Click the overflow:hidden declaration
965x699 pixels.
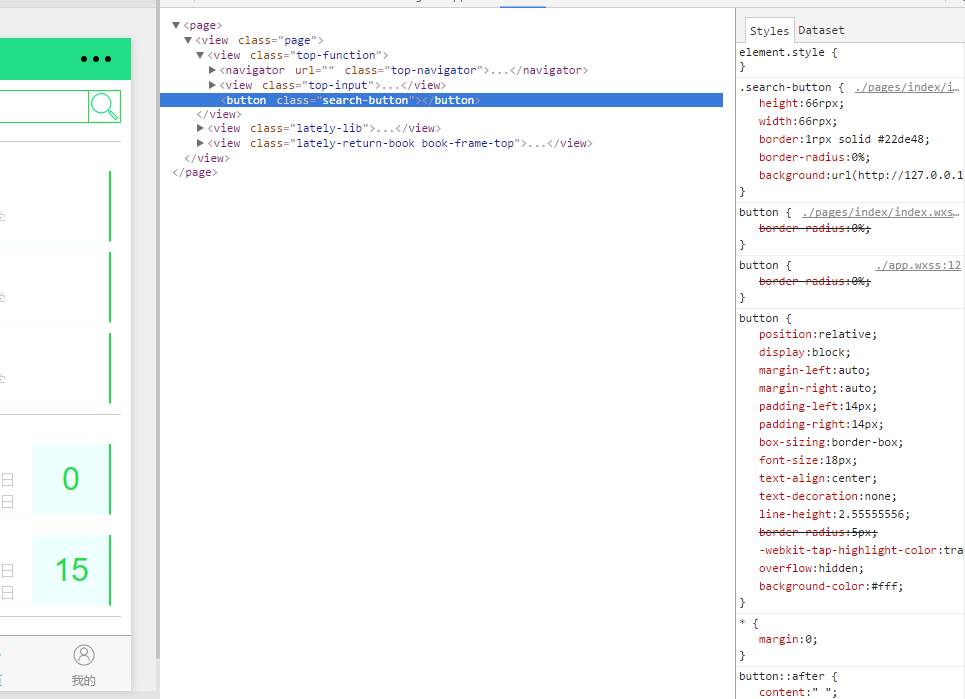(x=811, y=568)
